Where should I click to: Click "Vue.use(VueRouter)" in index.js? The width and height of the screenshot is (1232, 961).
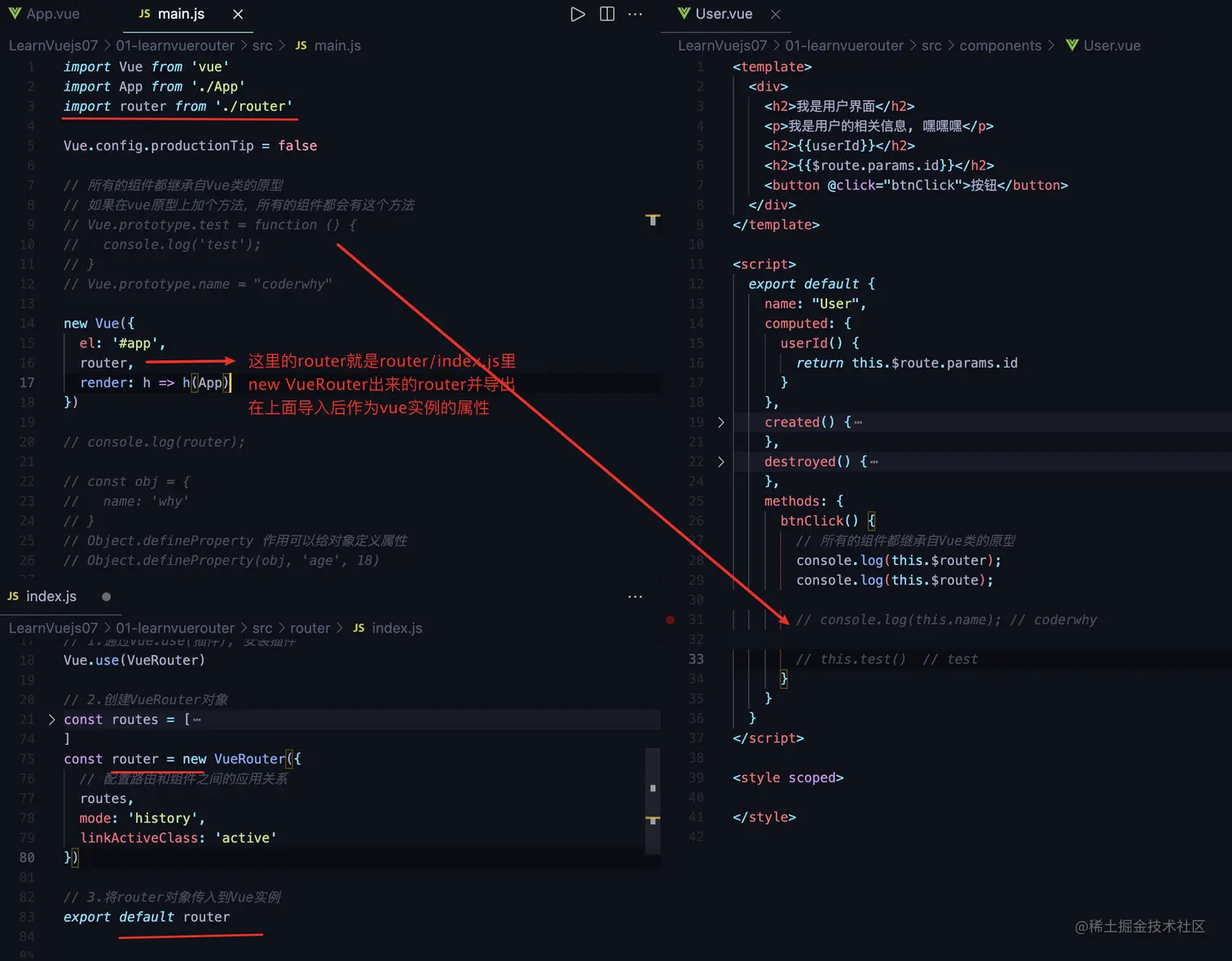pyautogui.click(x=134, y=660)
